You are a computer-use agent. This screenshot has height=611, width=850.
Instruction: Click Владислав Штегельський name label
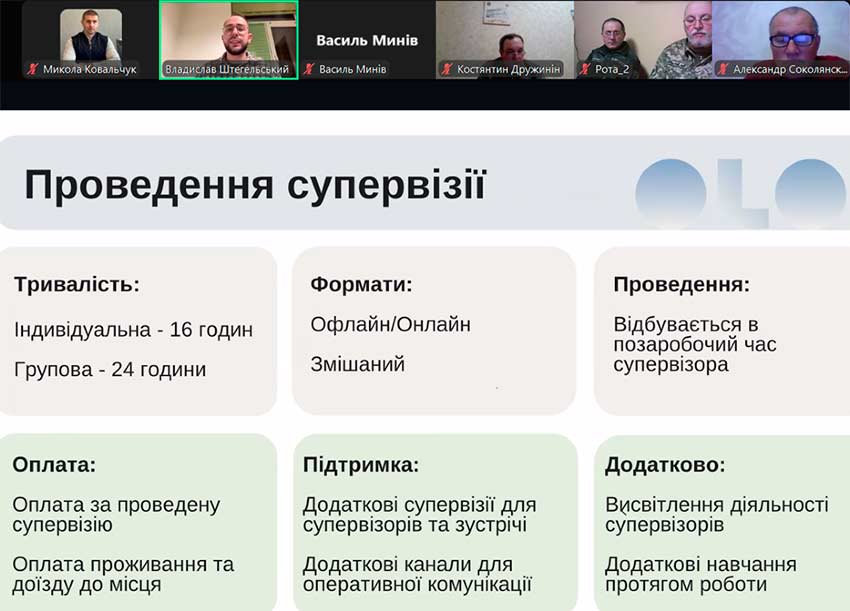[x=227, y=70]
